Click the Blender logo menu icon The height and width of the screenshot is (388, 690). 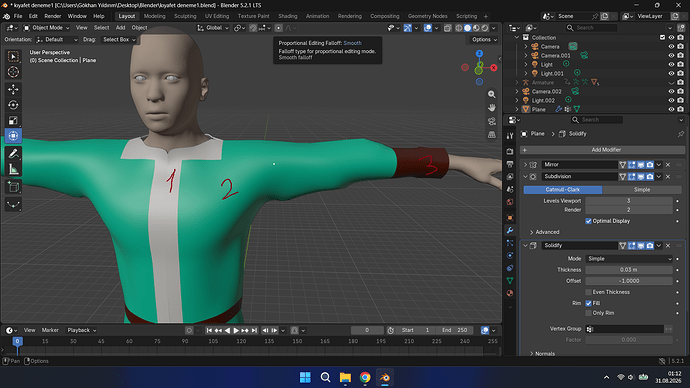click(x=6, y=16)
